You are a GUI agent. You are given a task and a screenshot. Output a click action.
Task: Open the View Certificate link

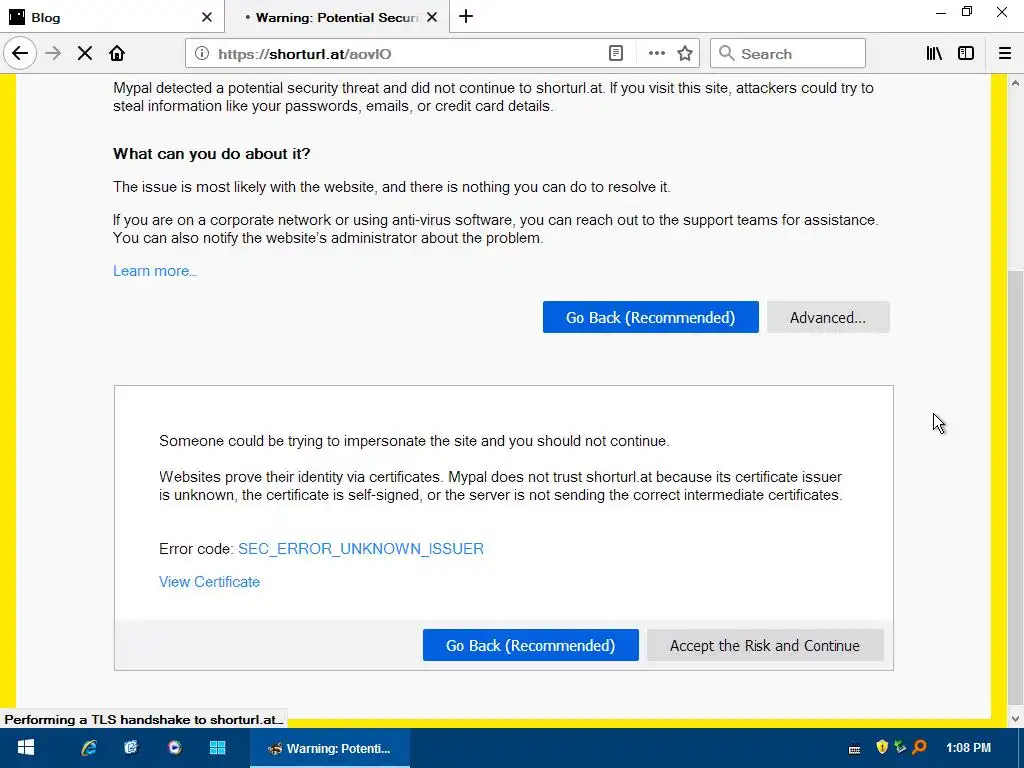pyautogui.click(x=209, y=582)
